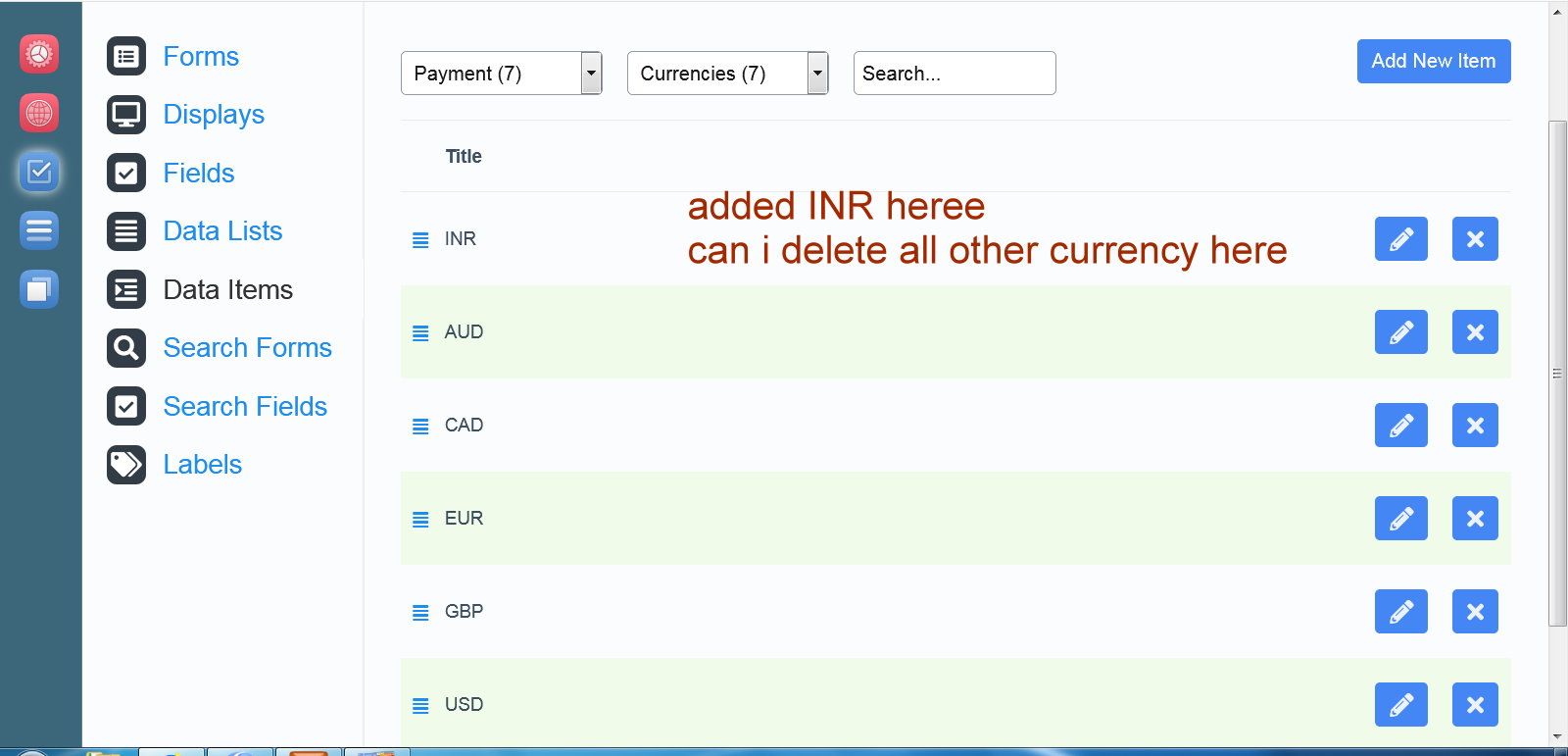Image resolution: width=1568 pixels, height=756 pixels.
Task: Click the Add New Item button
Action: [x=1433, y=61]
